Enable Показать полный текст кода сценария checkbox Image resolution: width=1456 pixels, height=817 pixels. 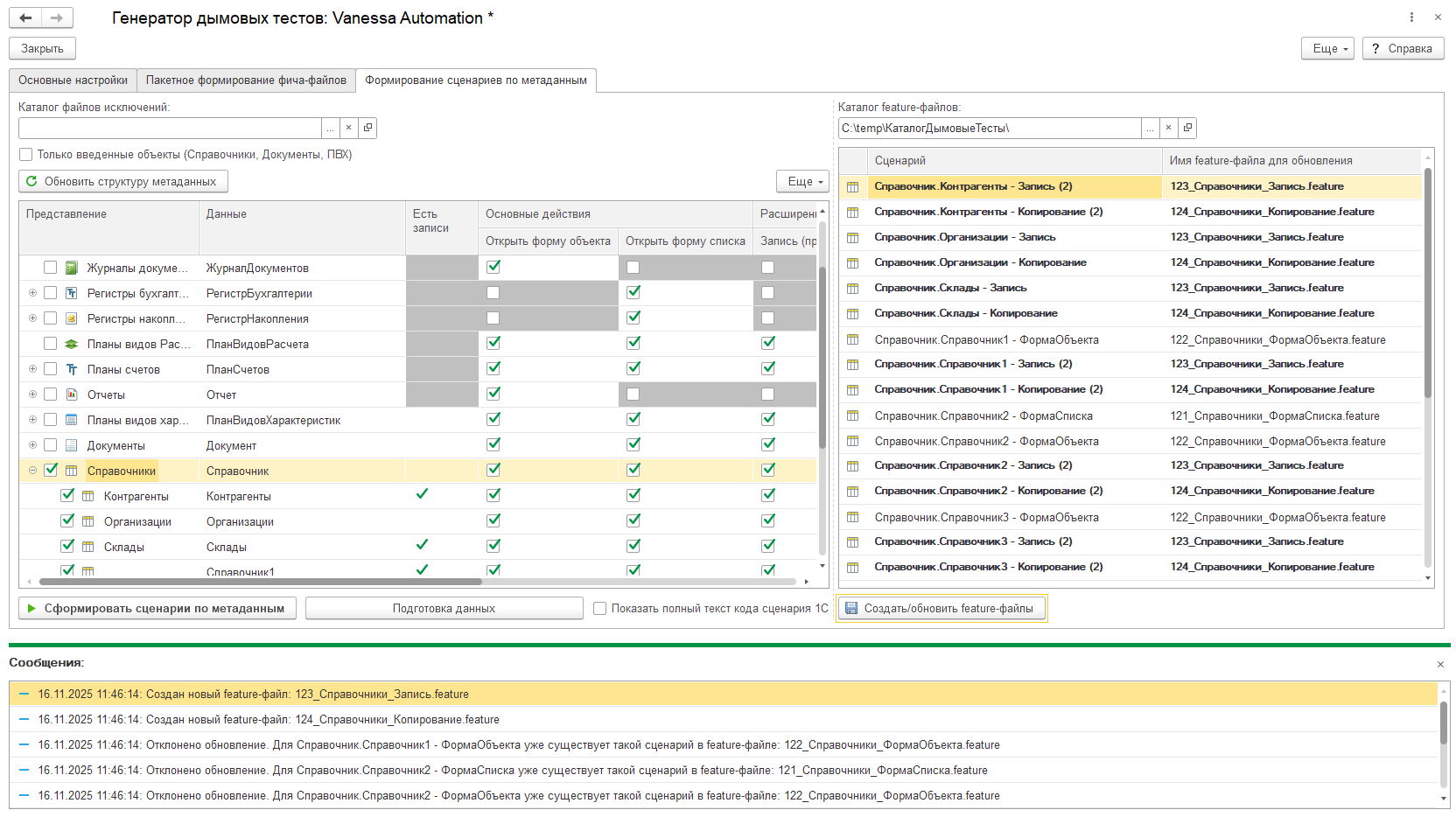(600, 609)
